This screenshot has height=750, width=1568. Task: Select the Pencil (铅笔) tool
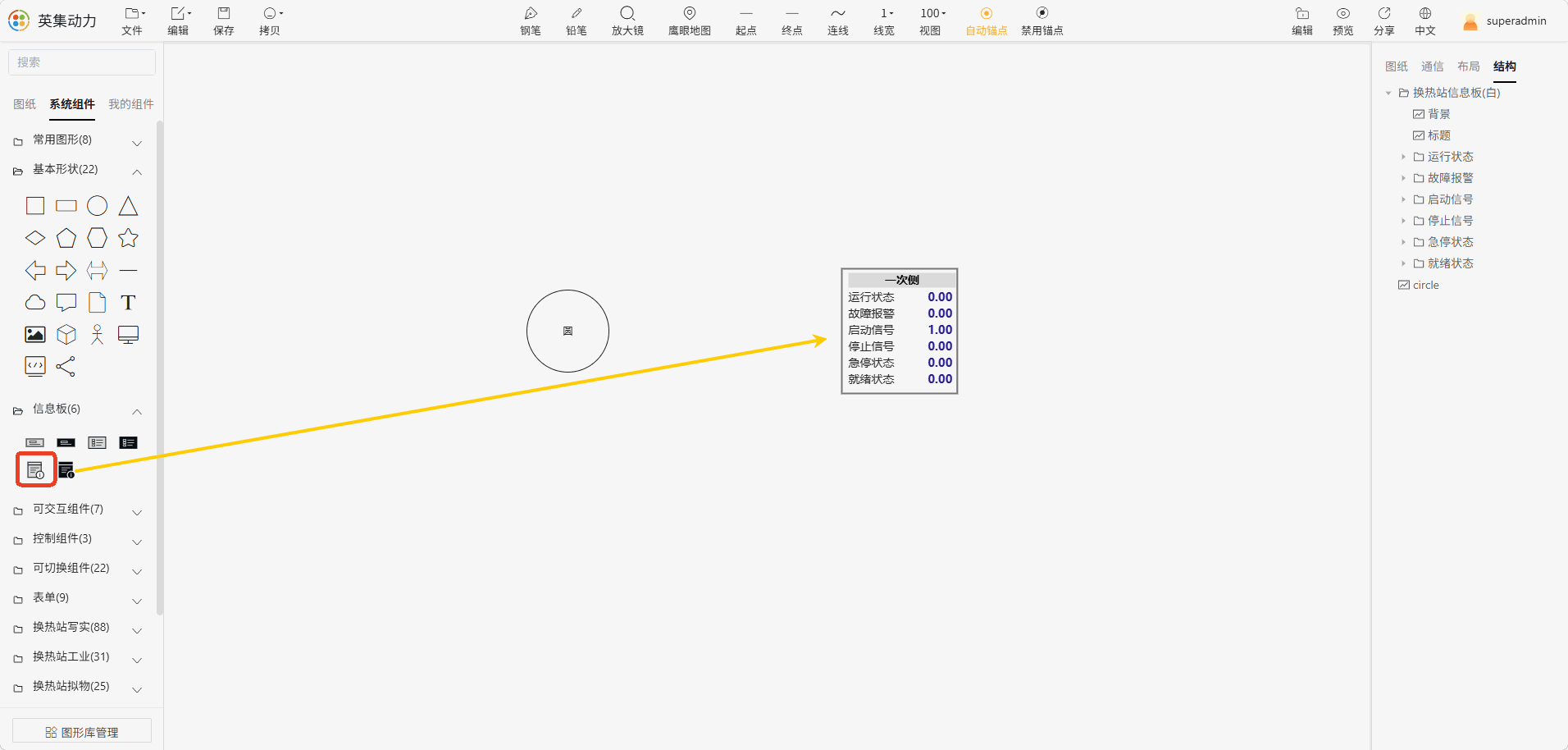coord(577,21)
